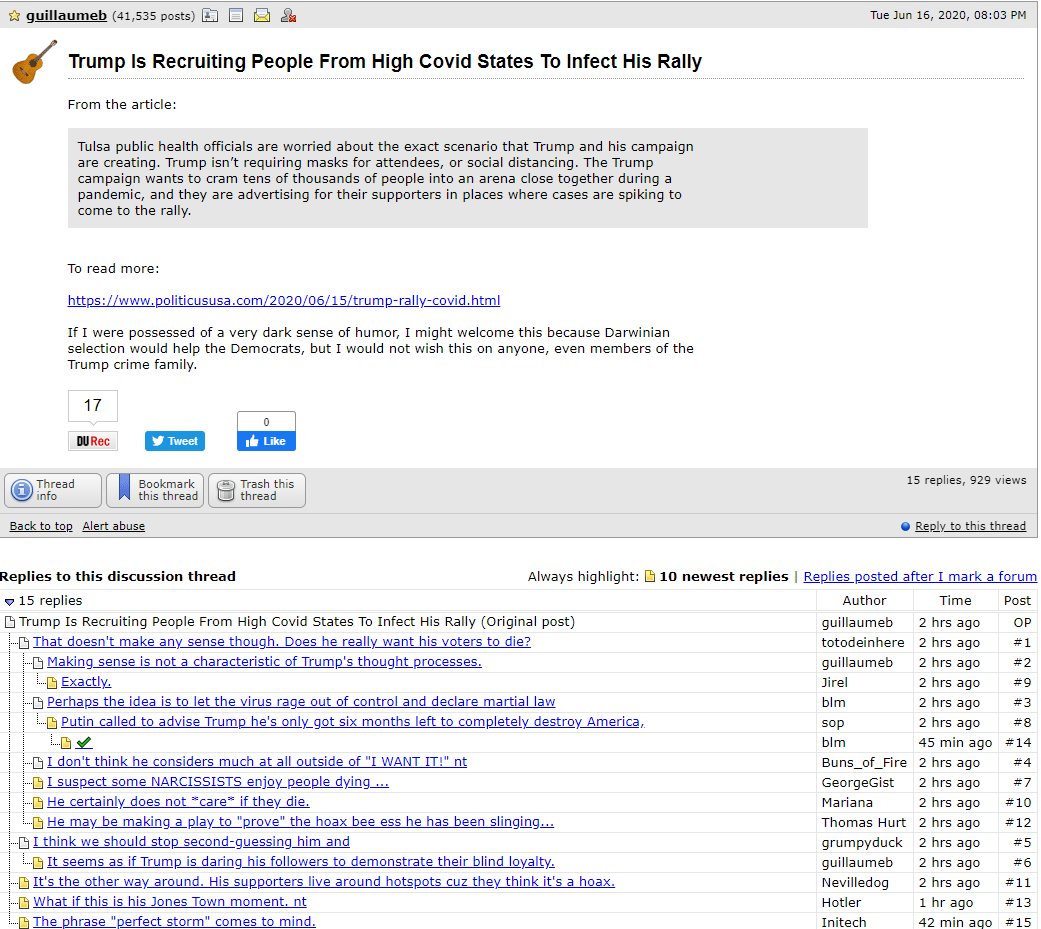Click the '45 min ago' time cell
Screen dimensions: 1041x929
[955, 742]
